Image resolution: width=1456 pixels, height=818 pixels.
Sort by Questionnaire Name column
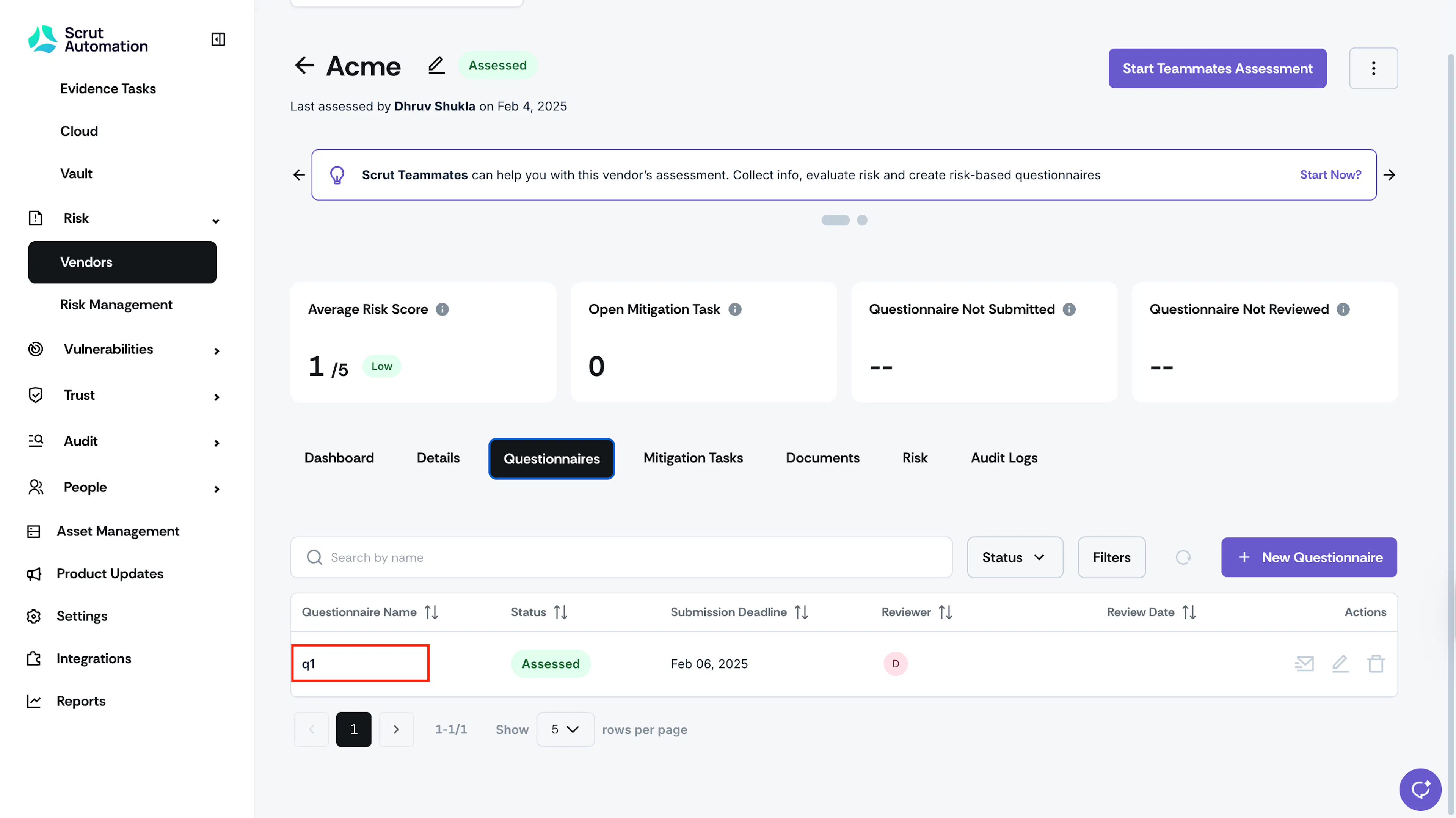[431, 612]
